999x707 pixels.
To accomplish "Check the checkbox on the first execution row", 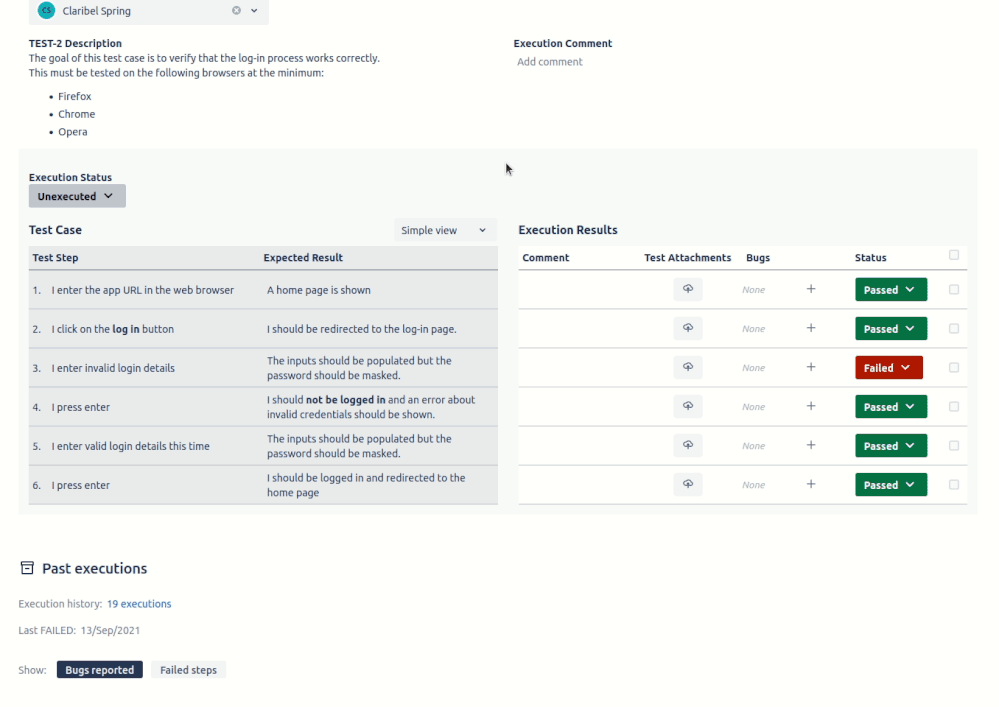I will (x=953, y=289).
